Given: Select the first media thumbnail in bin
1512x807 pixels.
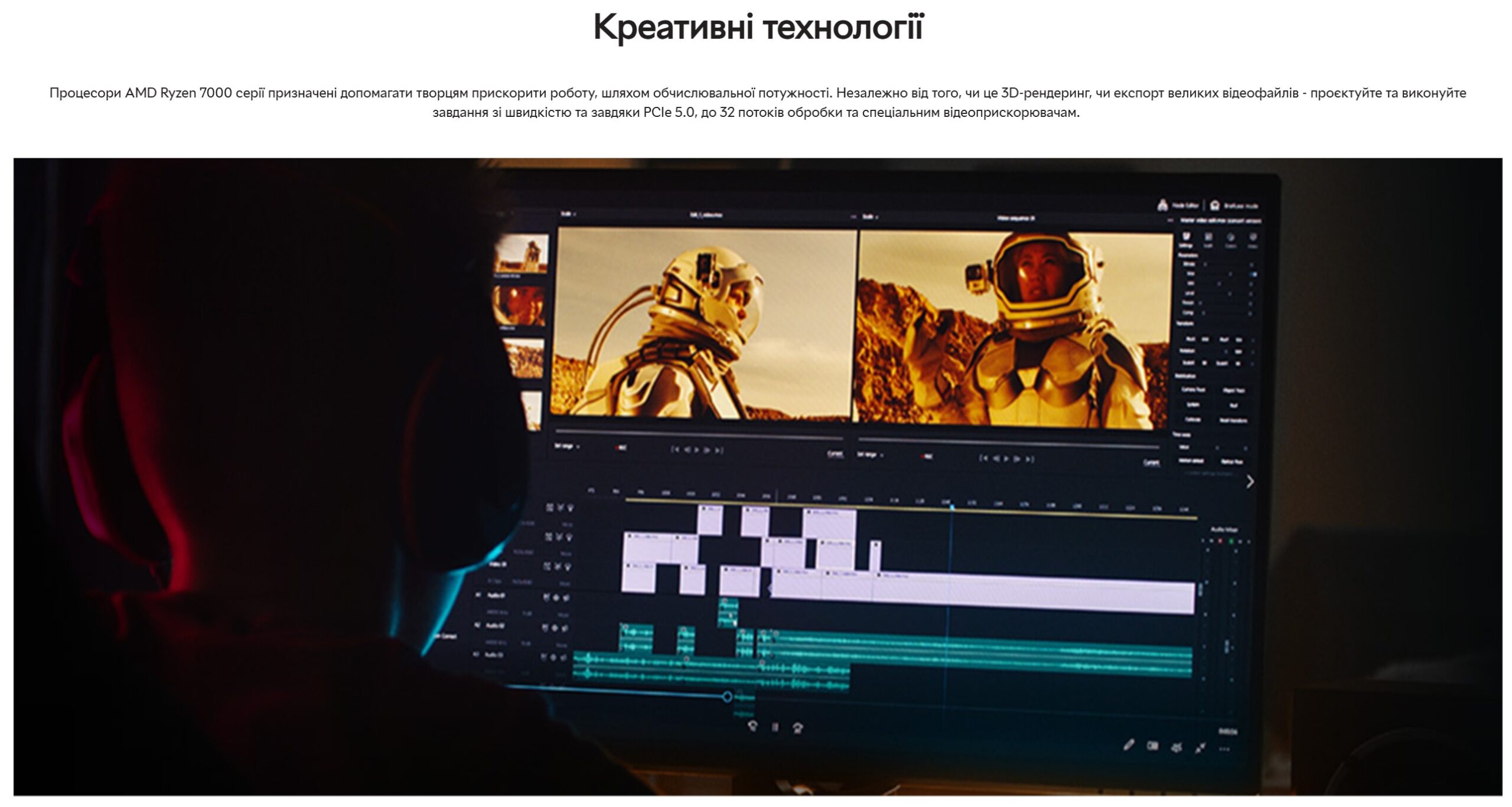Looking at the screenshot, I should tap(523, 253).
